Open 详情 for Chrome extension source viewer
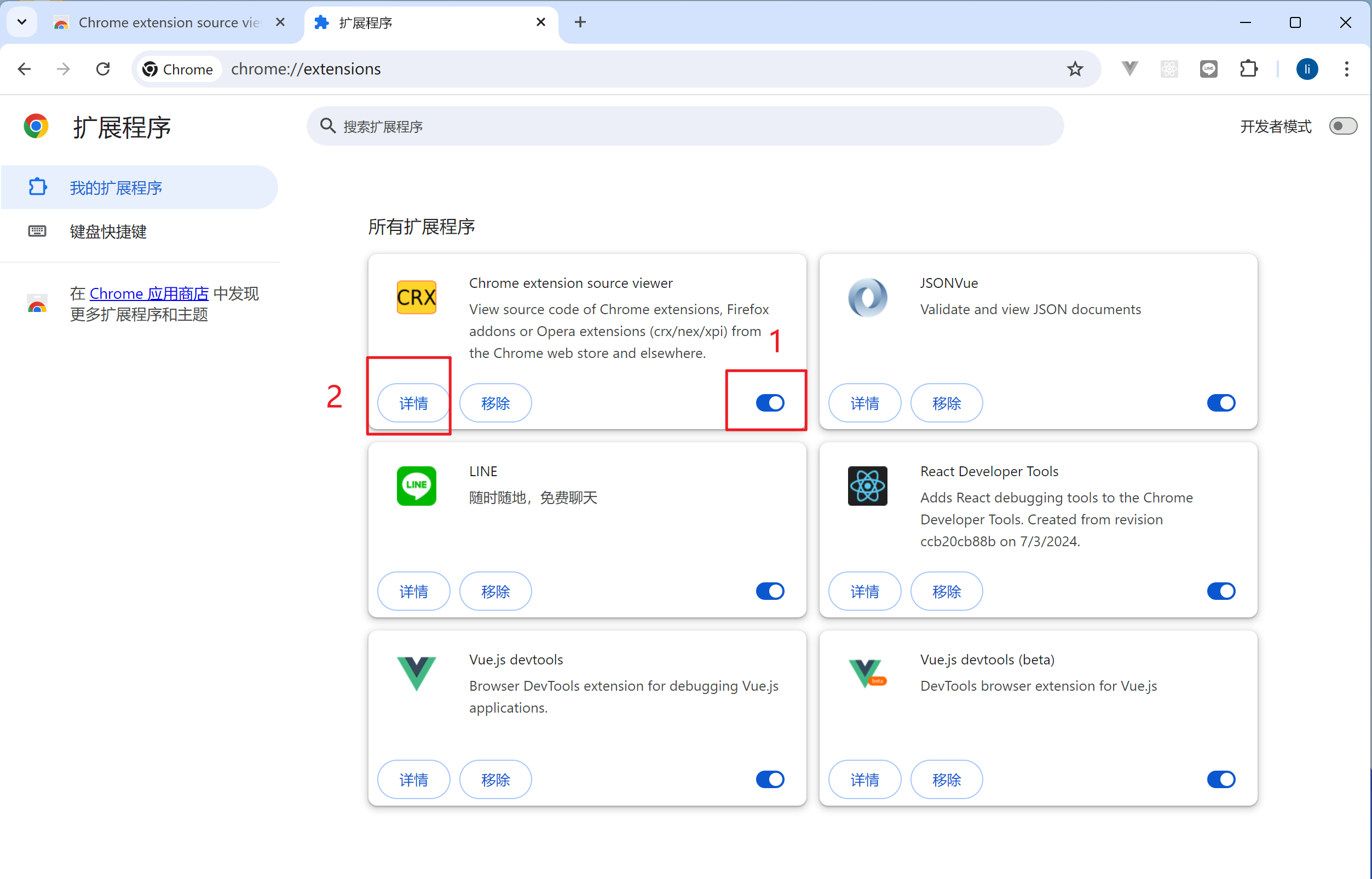This screenshot has width=1372, height=879. [x=413, y=403]
